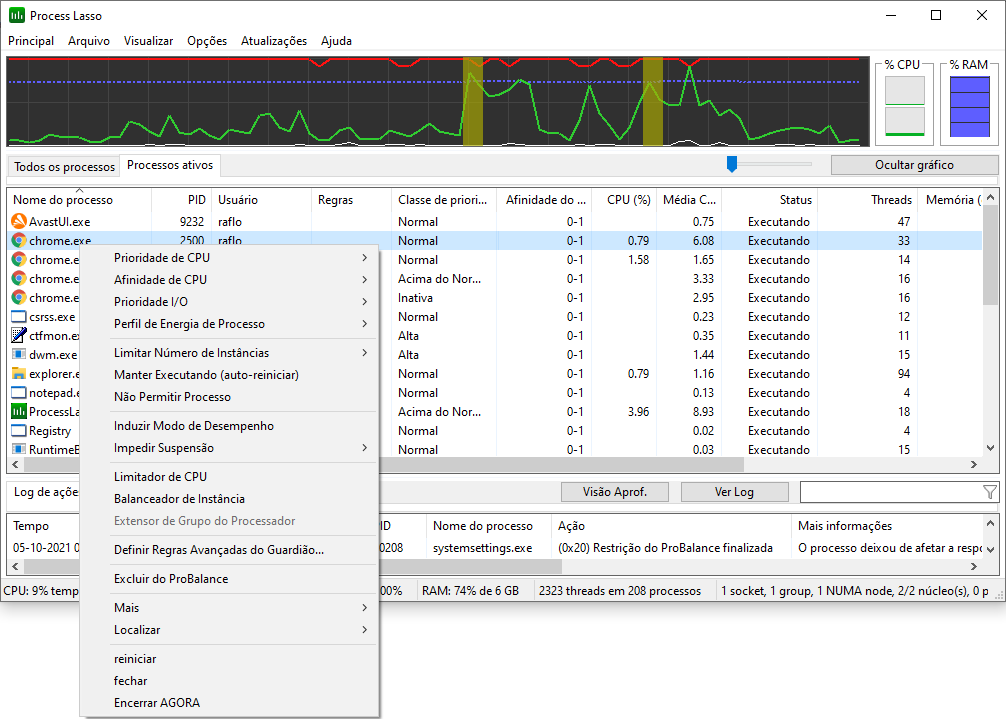
Task: Click the Process Lasso title bar icon
Action: coord(17,15)
